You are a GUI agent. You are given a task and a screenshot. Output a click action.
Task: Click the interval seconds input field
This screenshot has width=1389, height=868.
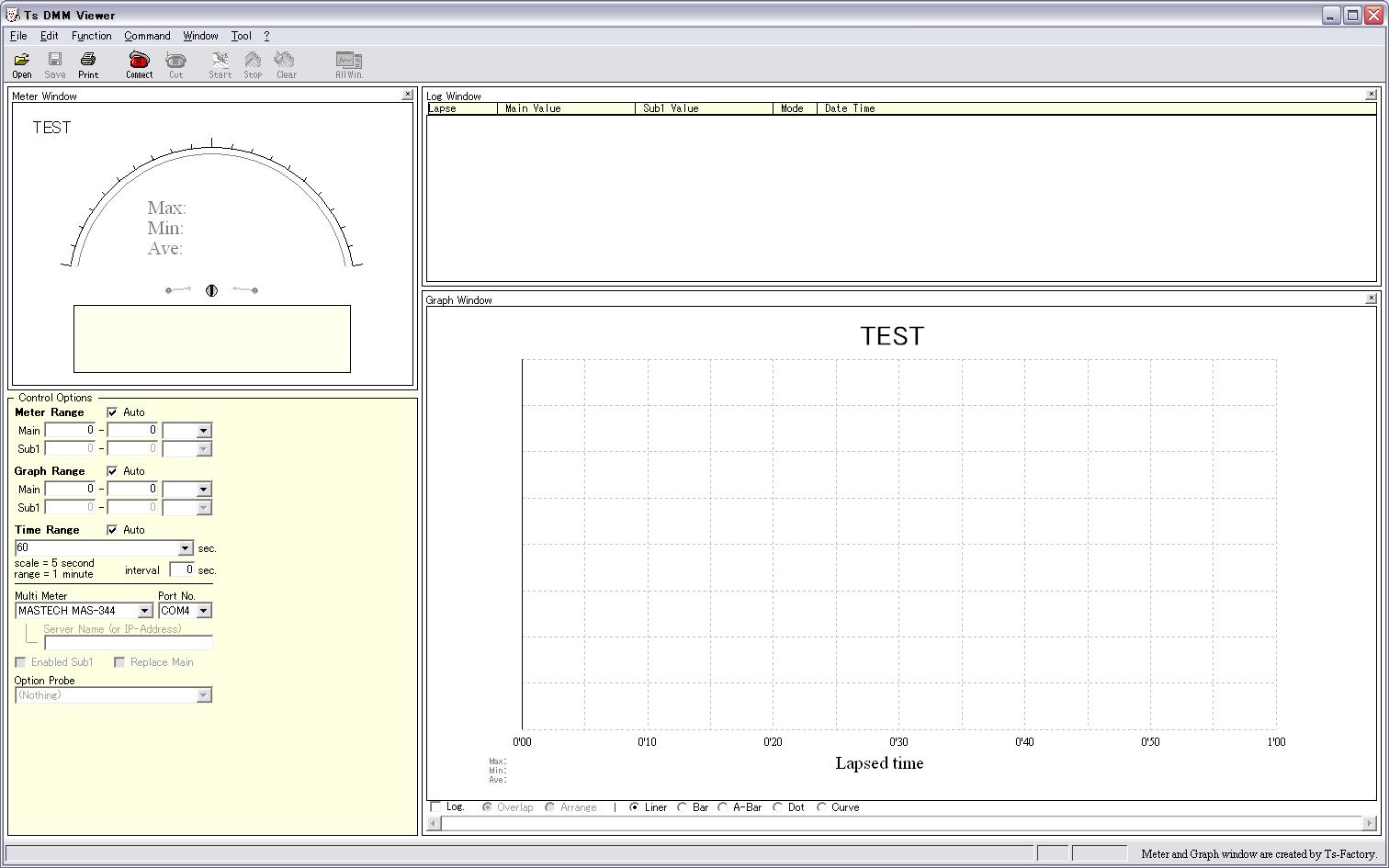click(x=182, y=570)
